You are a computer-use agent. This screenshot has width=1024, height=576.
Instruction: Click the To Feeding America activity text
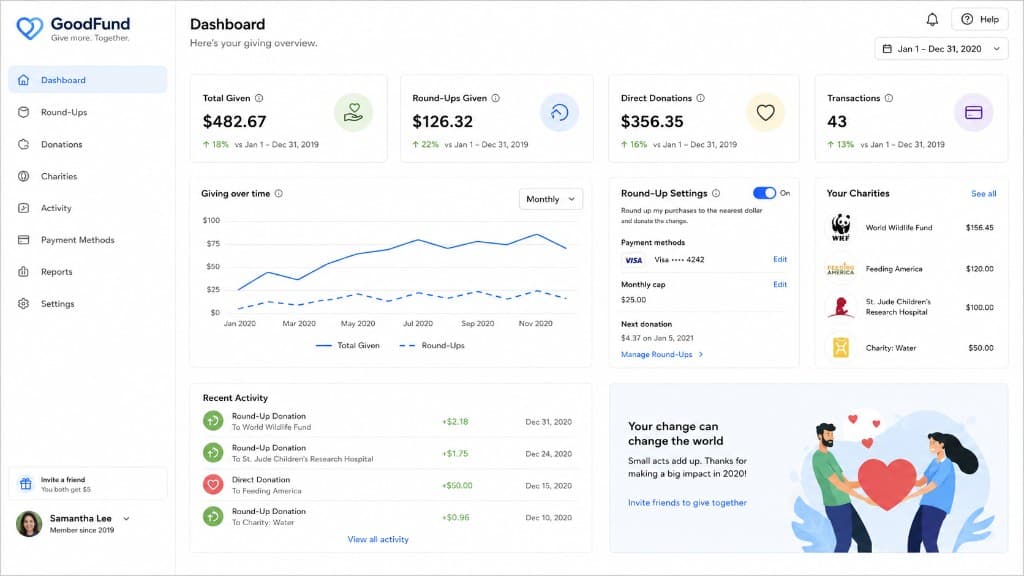(266, 491)
